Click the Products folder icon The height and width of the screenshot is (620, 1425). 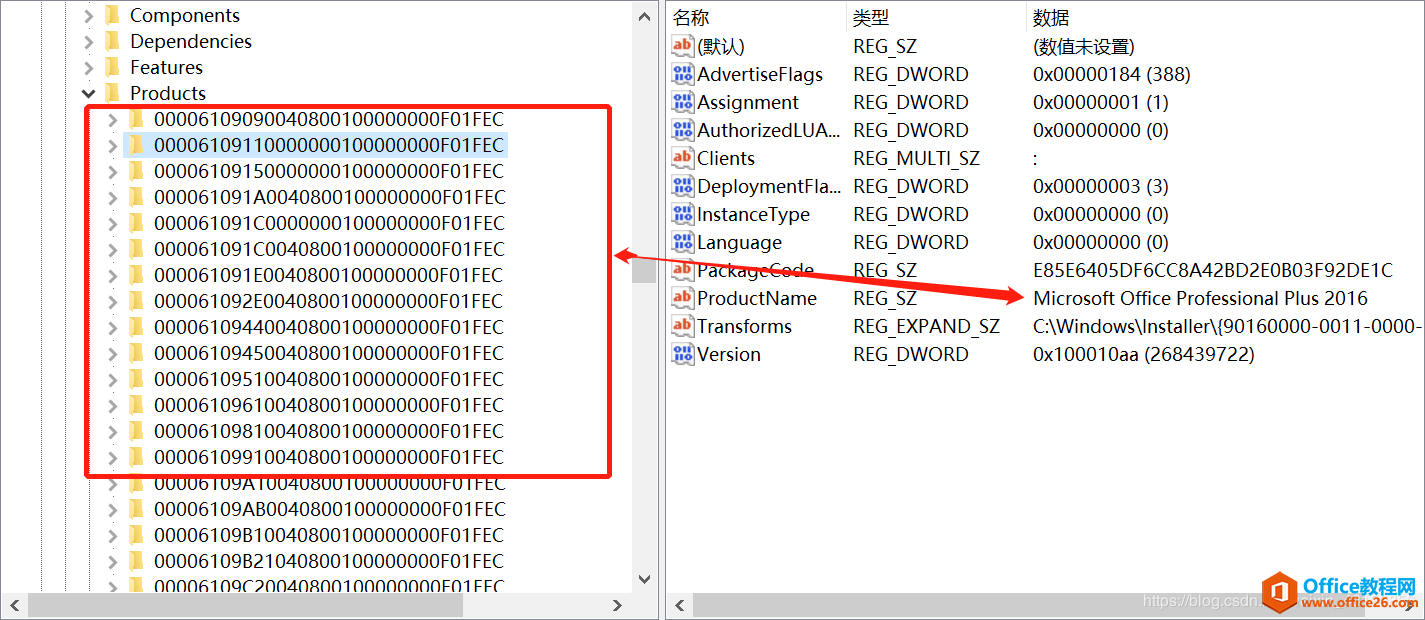113,93
